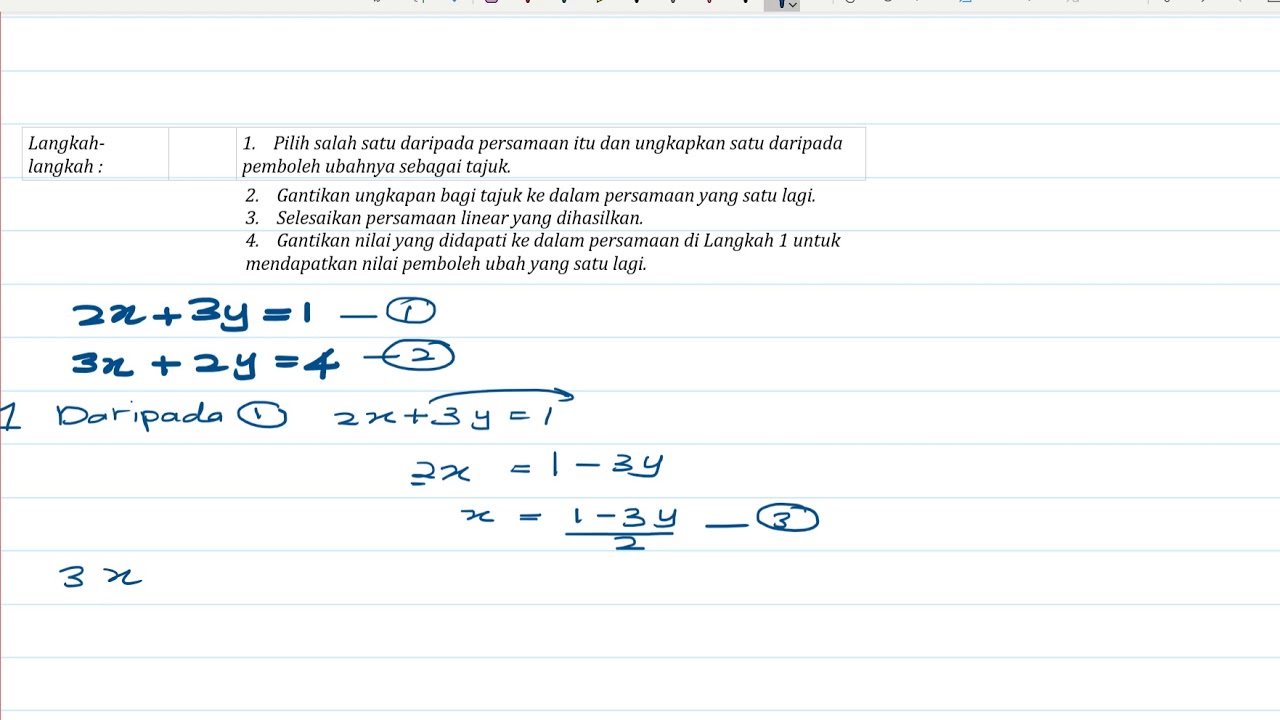Viewport: 1280px width, 720px height.
Task: Select the handwritten equation 2x+3y=1 labelled ①
Action: pyautogui.click(x=254, y=313)
